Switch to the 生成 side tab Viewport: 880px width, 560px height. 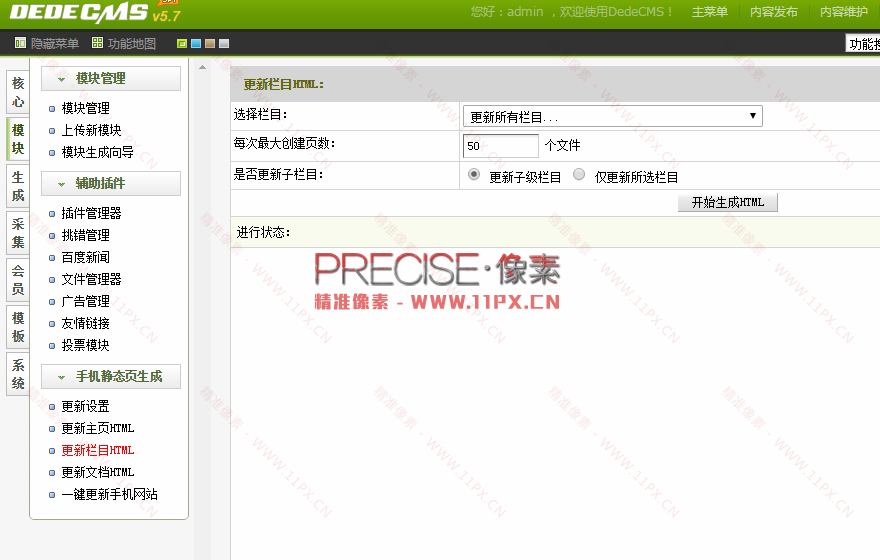point(18,186)
